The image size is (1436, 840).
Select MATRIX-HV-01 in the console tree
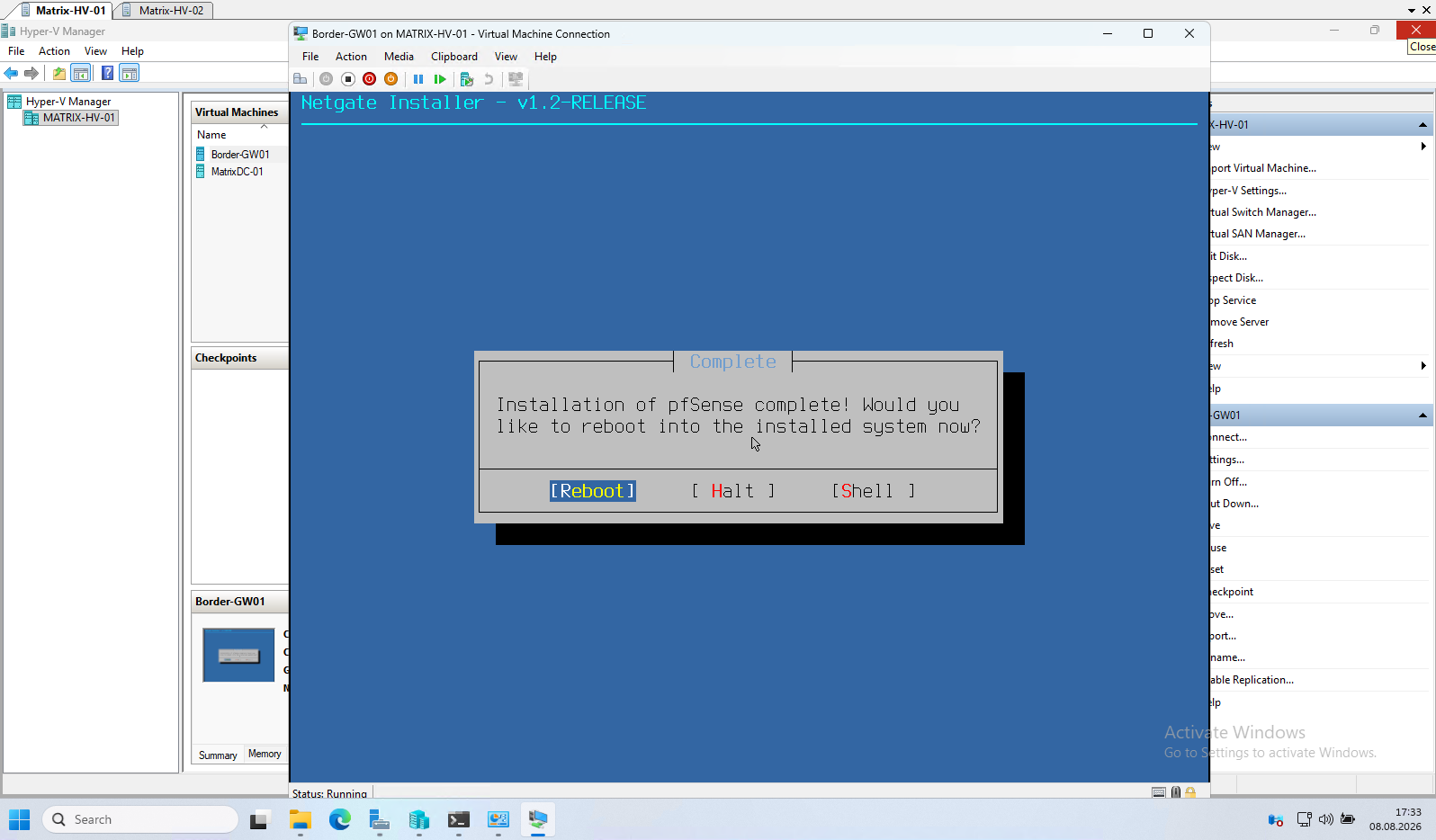pyautogui.click(x=71, y=118)
